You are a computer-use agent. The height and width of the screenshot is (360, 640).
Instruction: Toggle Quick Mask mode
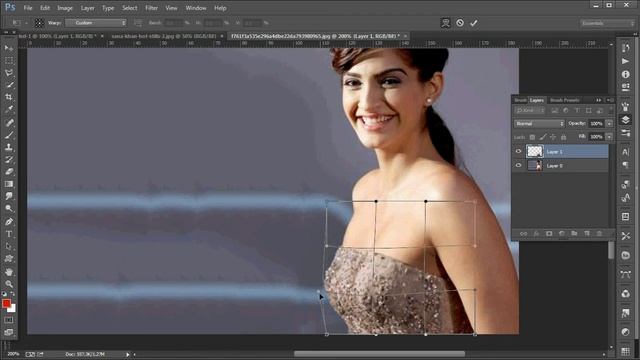coord(9,320)
